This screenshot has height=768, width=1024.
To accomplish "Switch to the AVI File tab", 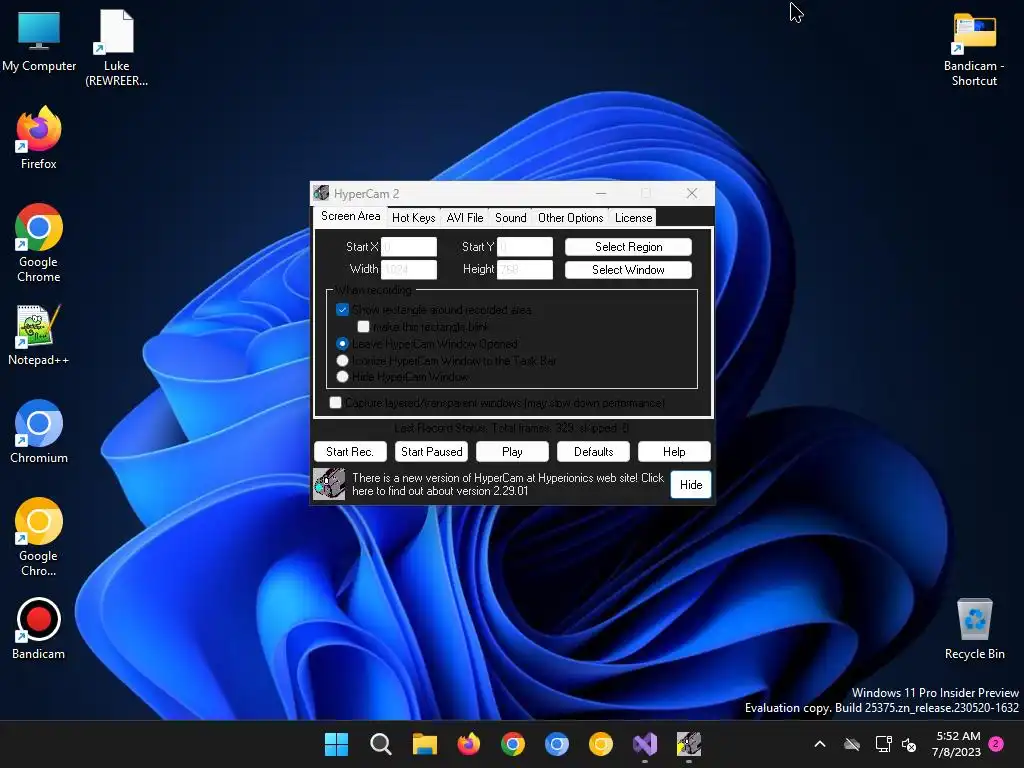I will 465,217.
